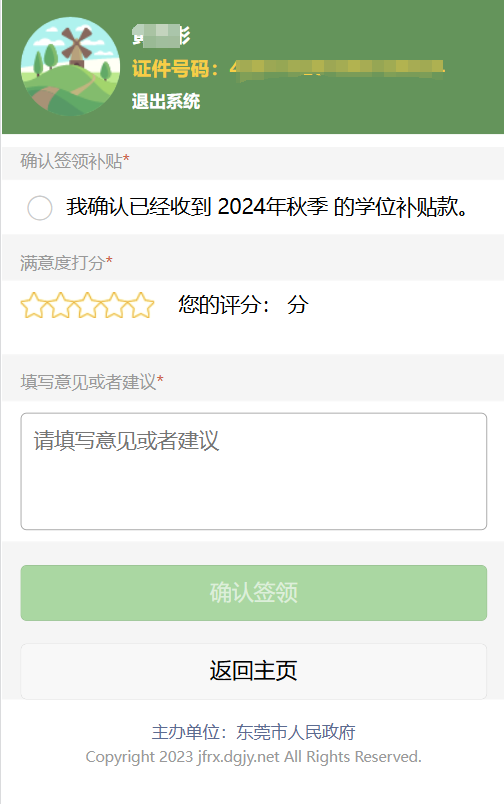504x804 pixels.
Task: Select the second satisfaction star
Action: tap(61, 305)
